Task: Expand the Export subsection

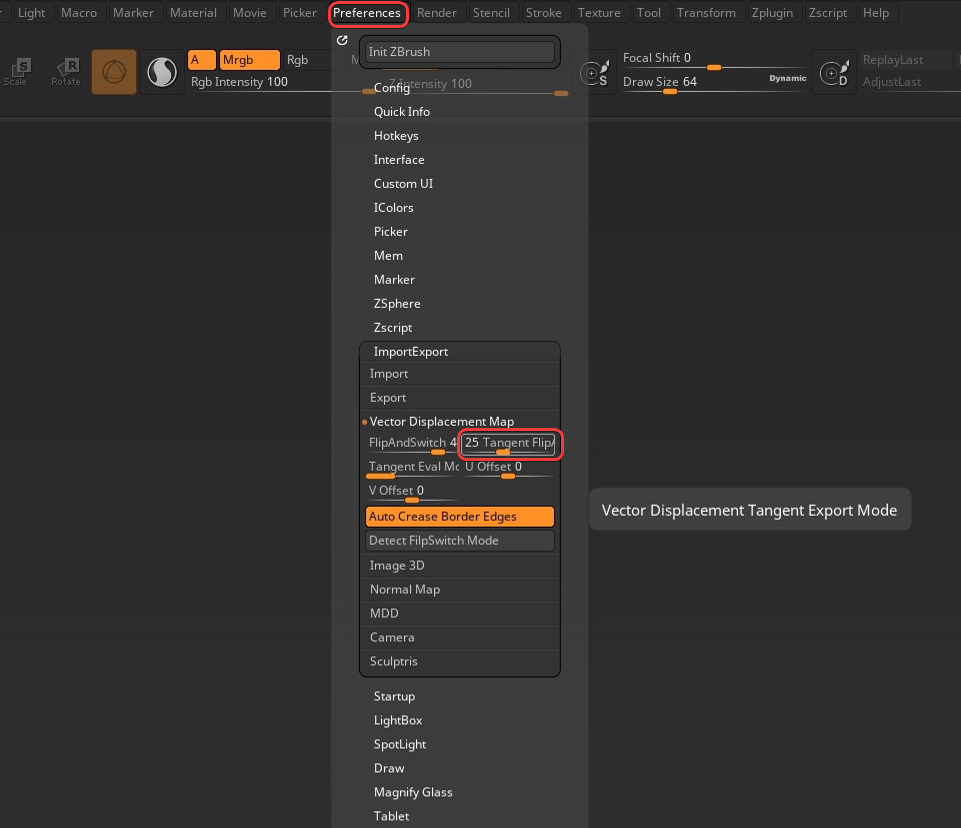Action: (x=387, y=398)
